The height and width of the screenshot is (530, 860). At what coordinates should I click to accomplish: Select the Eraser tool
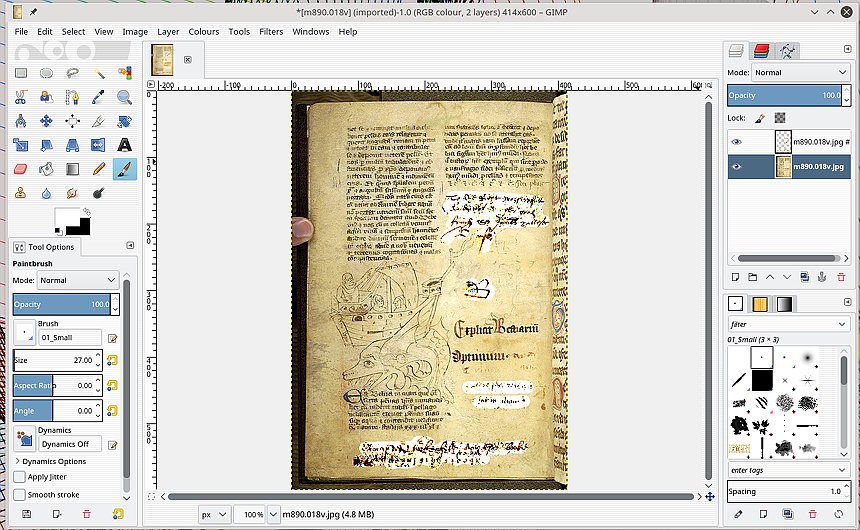pyautogui.click(x=21, y=169)
